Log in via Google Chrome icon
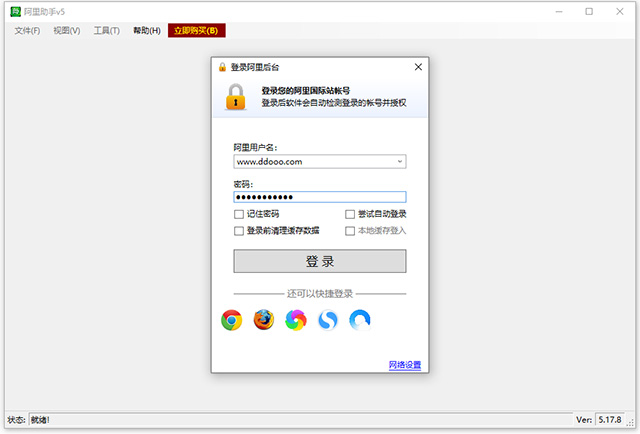Screen dimensions: 640x434 click(x=231, y=320)
